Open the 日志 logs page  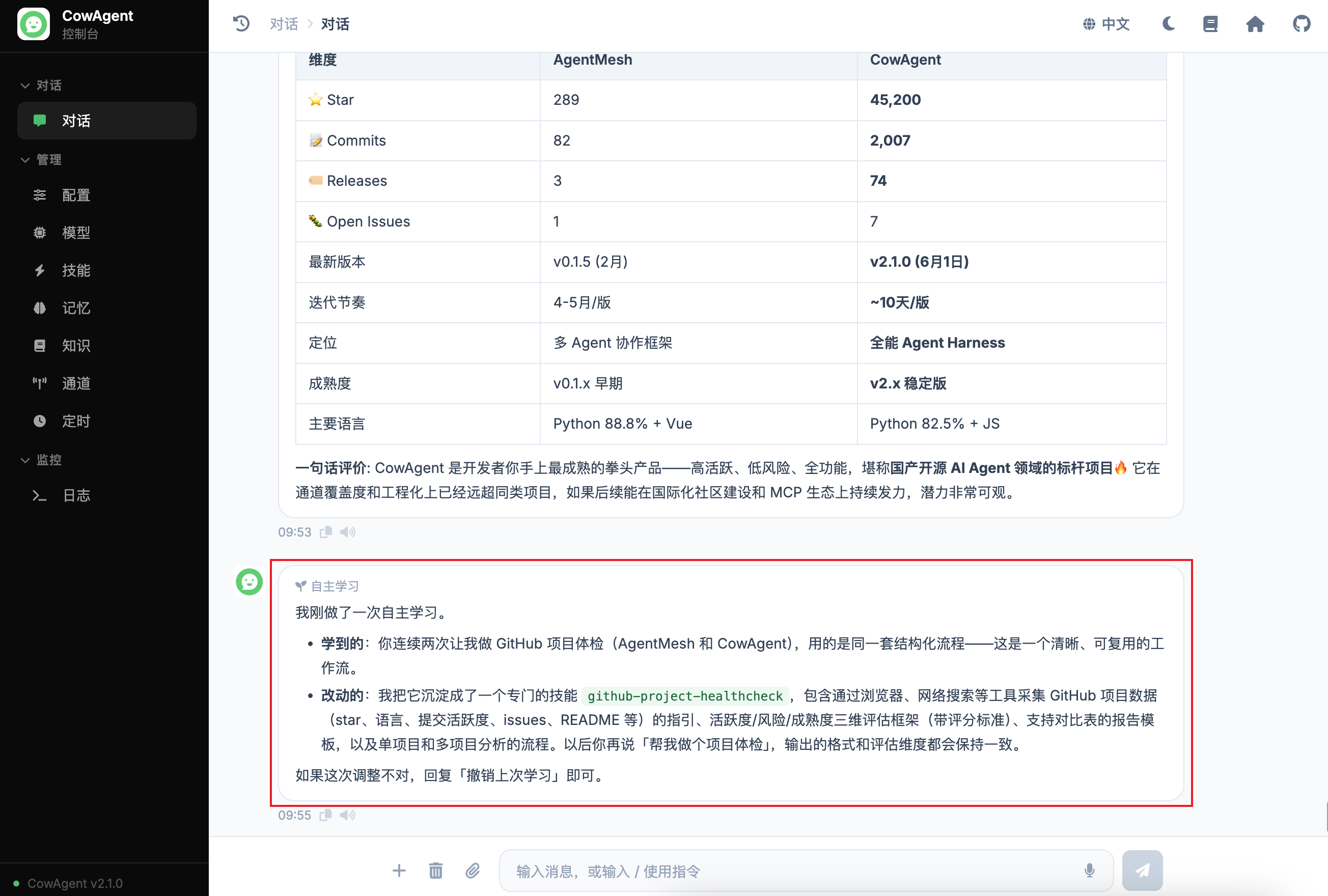click(x=107, y=495)
